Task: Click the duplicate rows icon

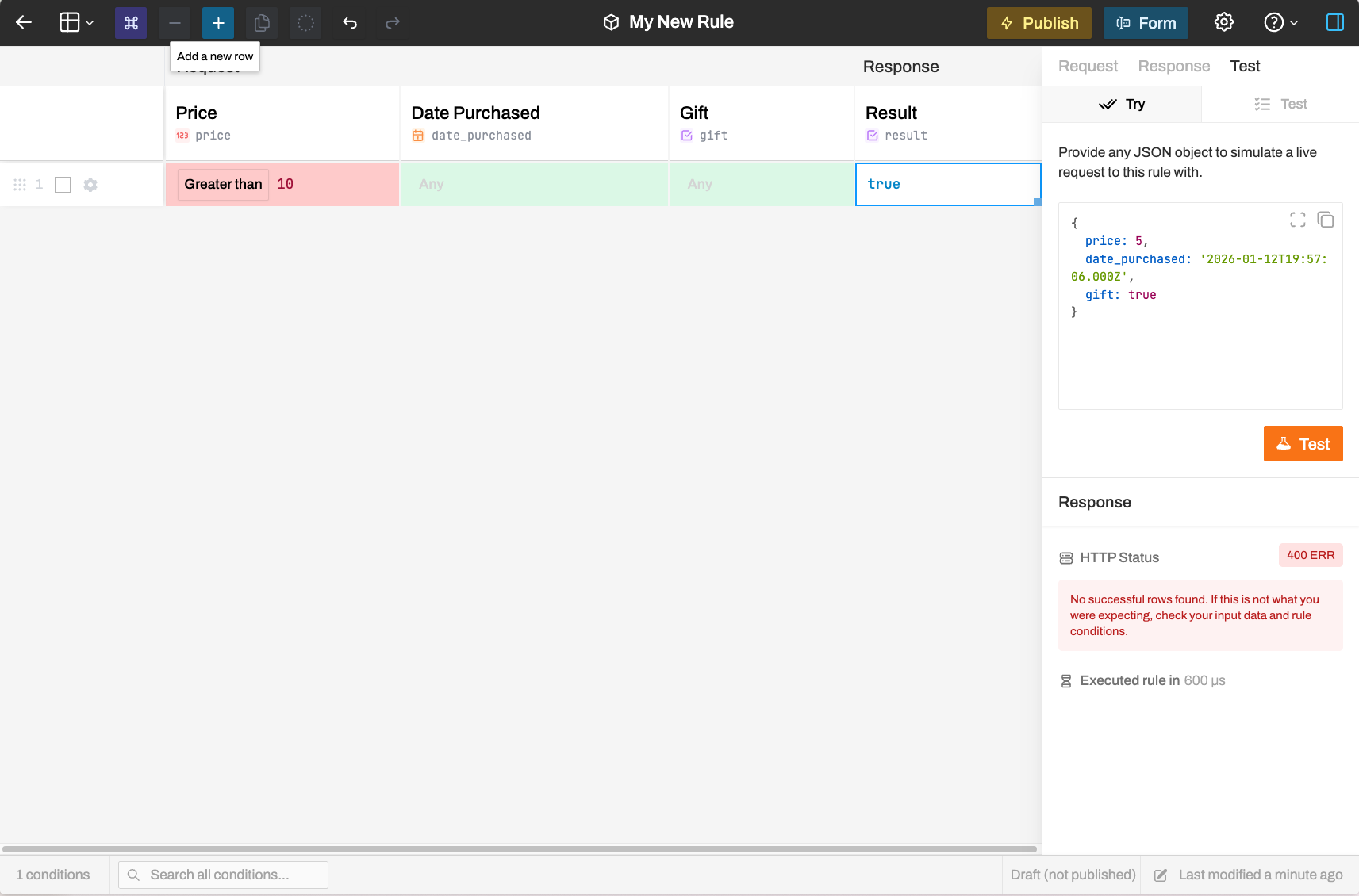Action: pos(262,23)
